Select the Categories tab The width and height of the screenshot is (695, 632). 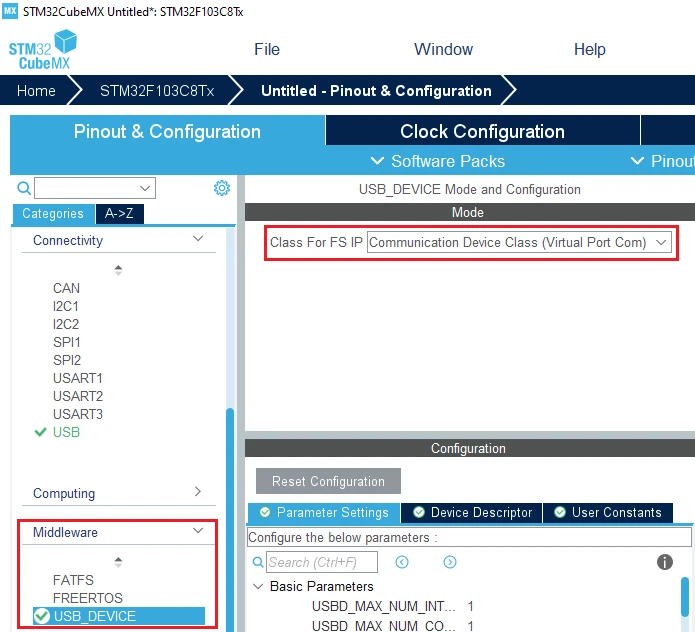(x=53, y=214)
